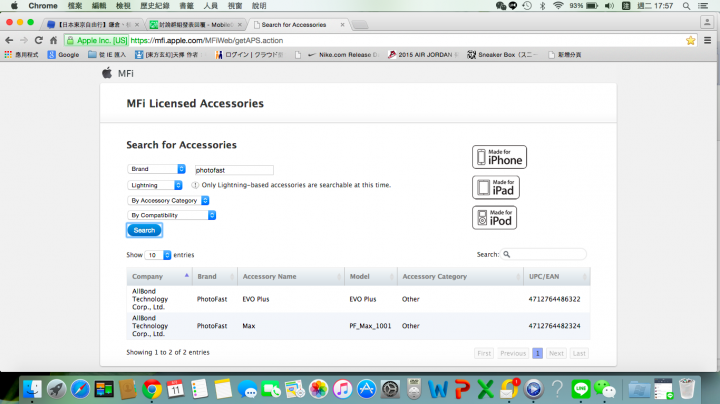Screen dimensions: 720x404
Task: Open iTunes from the Dock
Action: pyautogui.click(x=343, y=389)
